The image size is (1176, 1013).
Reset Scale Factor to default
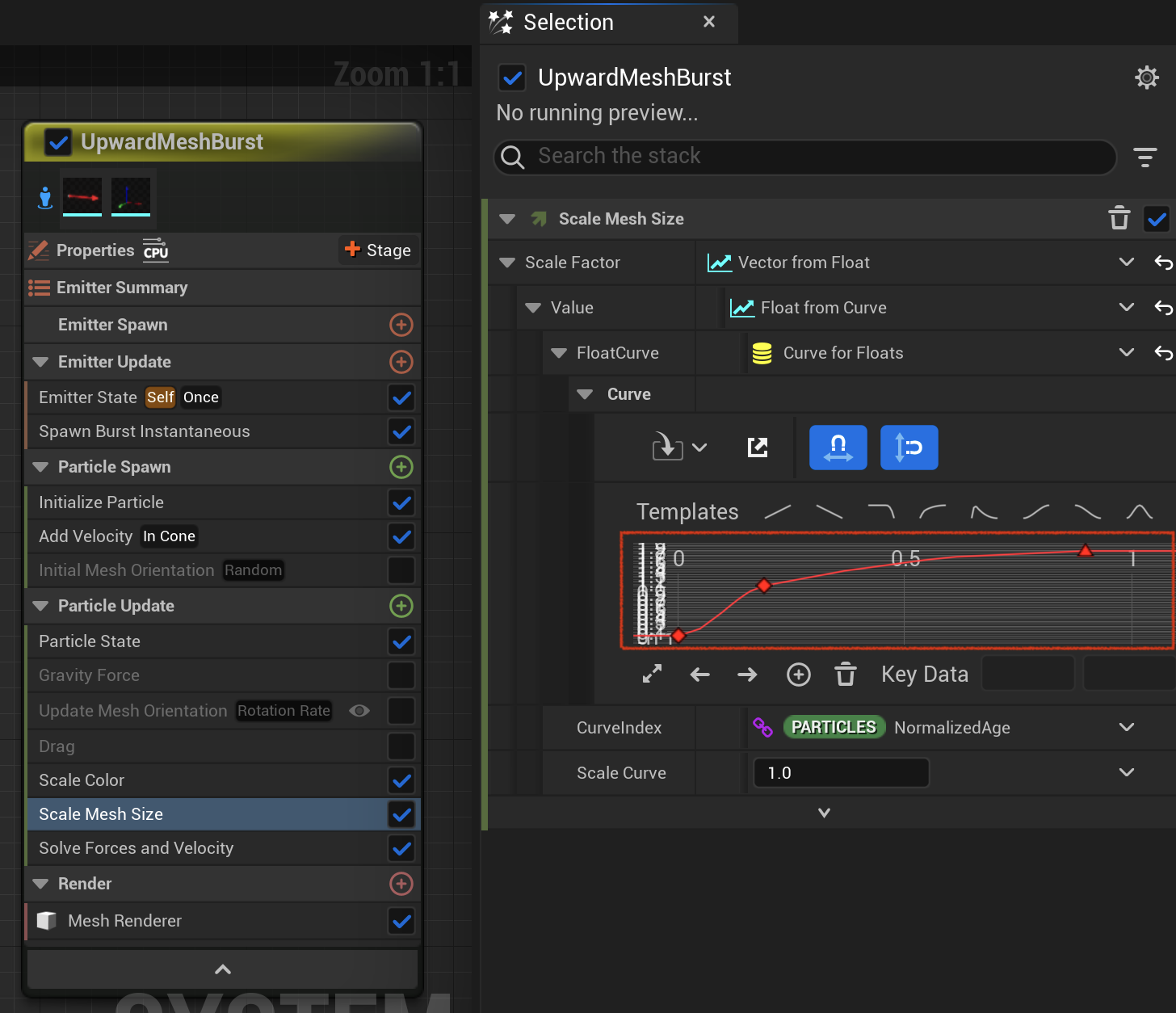click(1163, 263)
